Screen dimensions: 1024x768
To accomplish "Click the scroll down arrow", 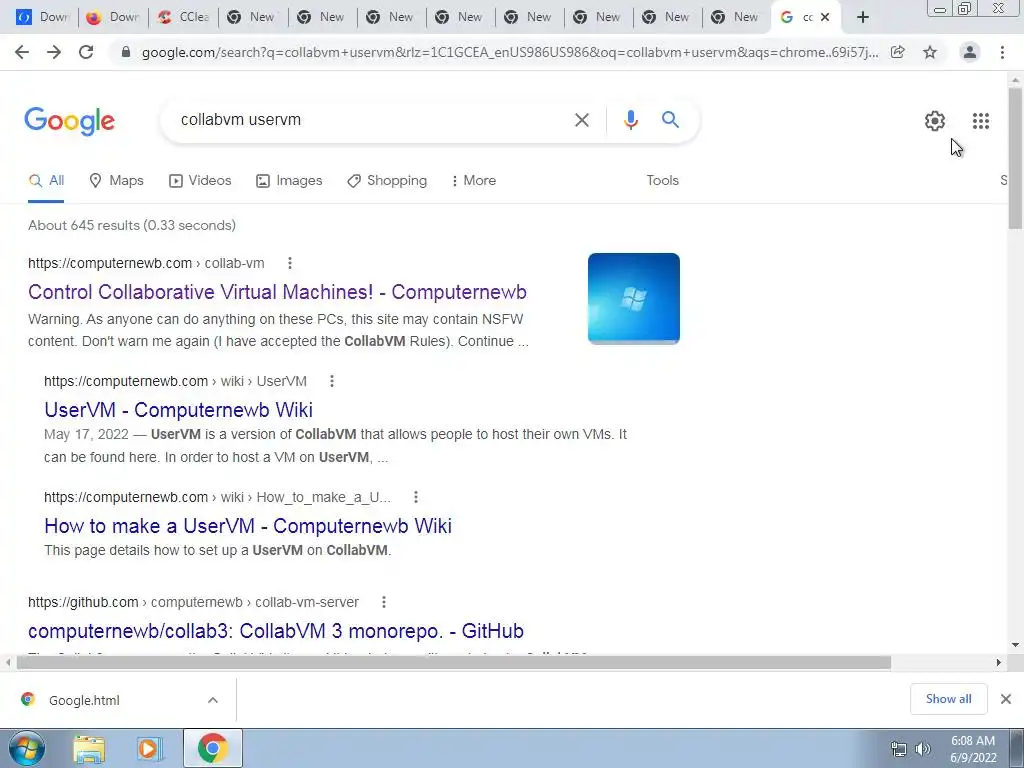I will (x=1015, y=645).
